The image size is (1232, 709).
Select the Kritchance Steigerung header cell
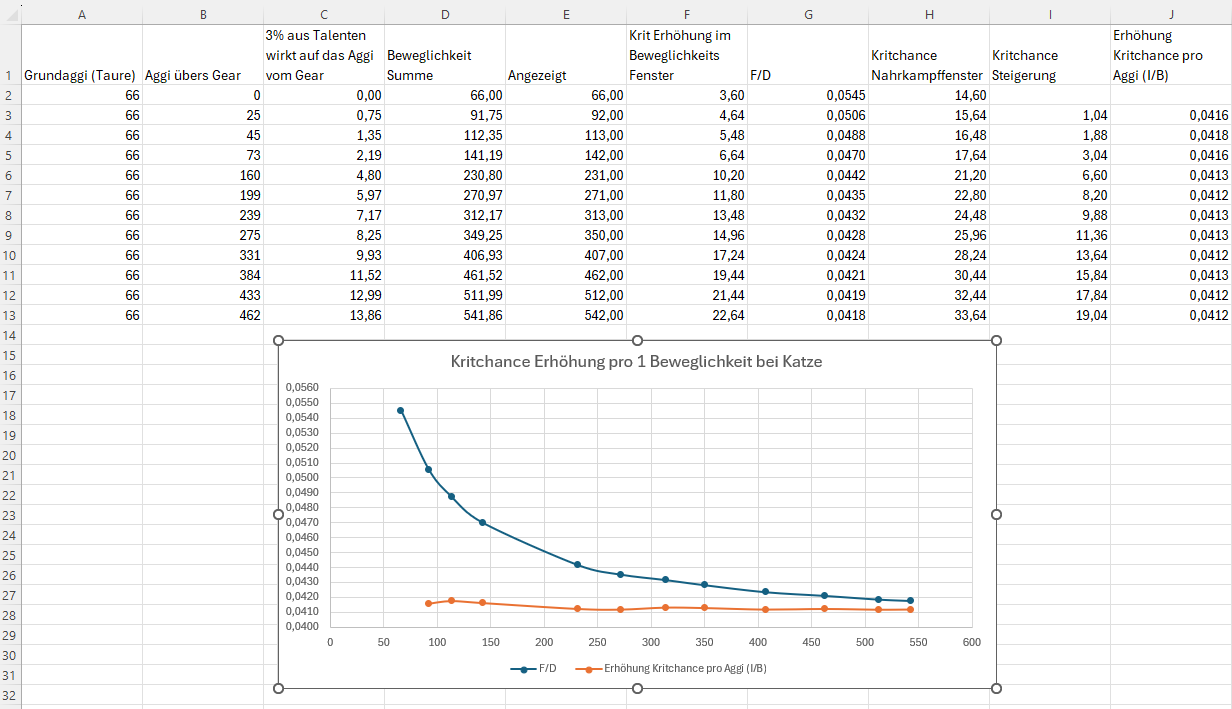[1049, 65]
